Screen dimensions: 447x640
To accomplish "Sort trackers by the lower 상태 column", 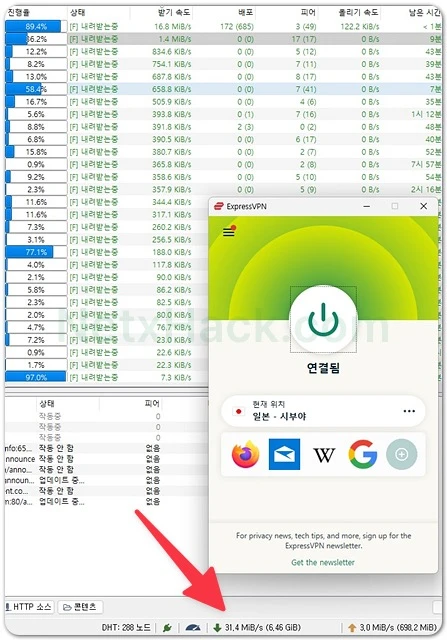I will click(67, 404).
